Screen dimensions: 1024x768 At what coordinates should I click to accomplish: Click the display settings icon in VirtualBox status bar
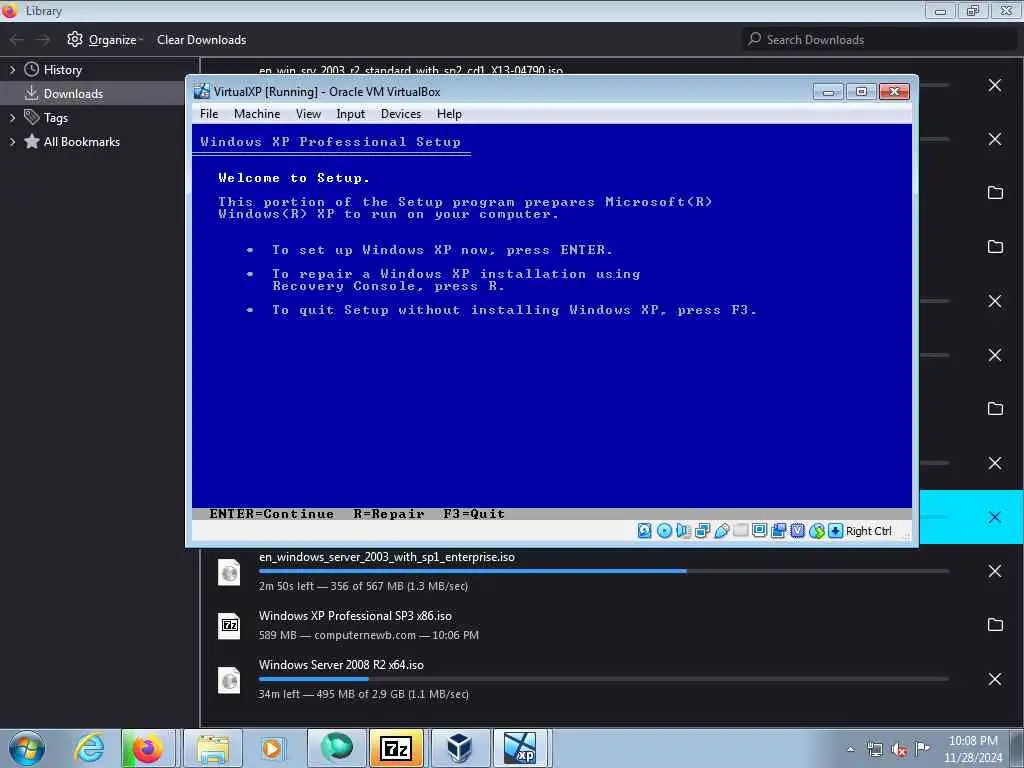coord(759,530)
